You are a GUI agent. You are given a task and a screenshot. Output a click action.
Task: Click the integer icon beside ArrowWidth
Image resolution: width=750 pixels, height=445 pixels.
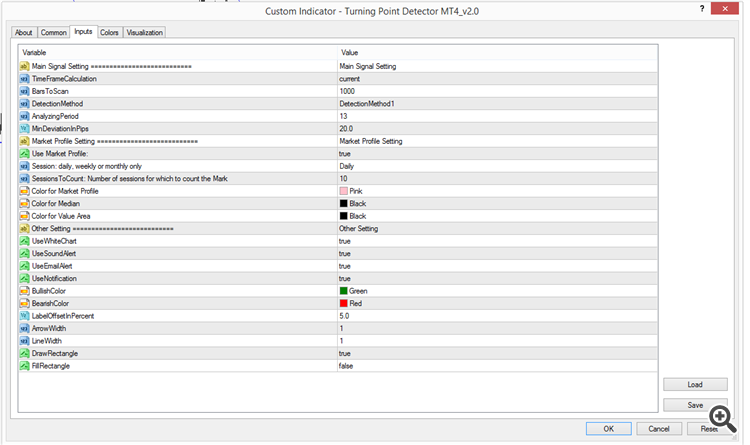24,328
